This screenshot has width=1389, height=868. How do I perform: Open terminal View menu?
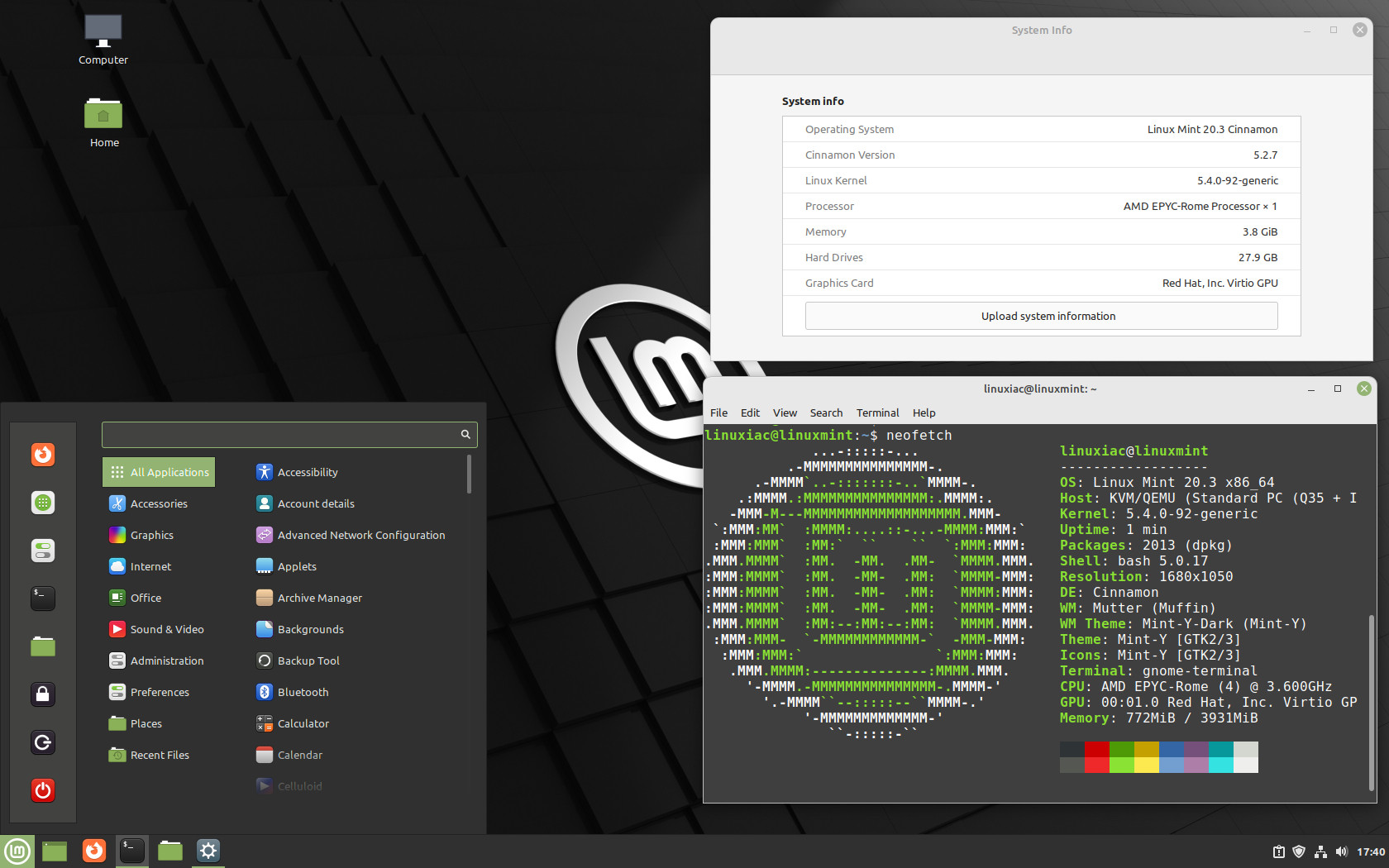[785, 413]
